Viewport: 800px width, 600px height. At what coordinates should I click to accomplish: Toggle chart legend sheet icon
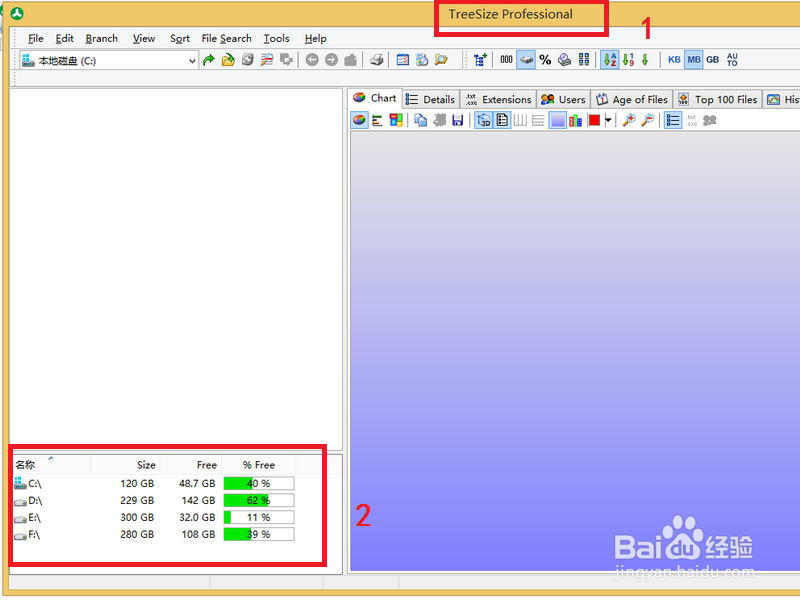click(x=502, y=120)
